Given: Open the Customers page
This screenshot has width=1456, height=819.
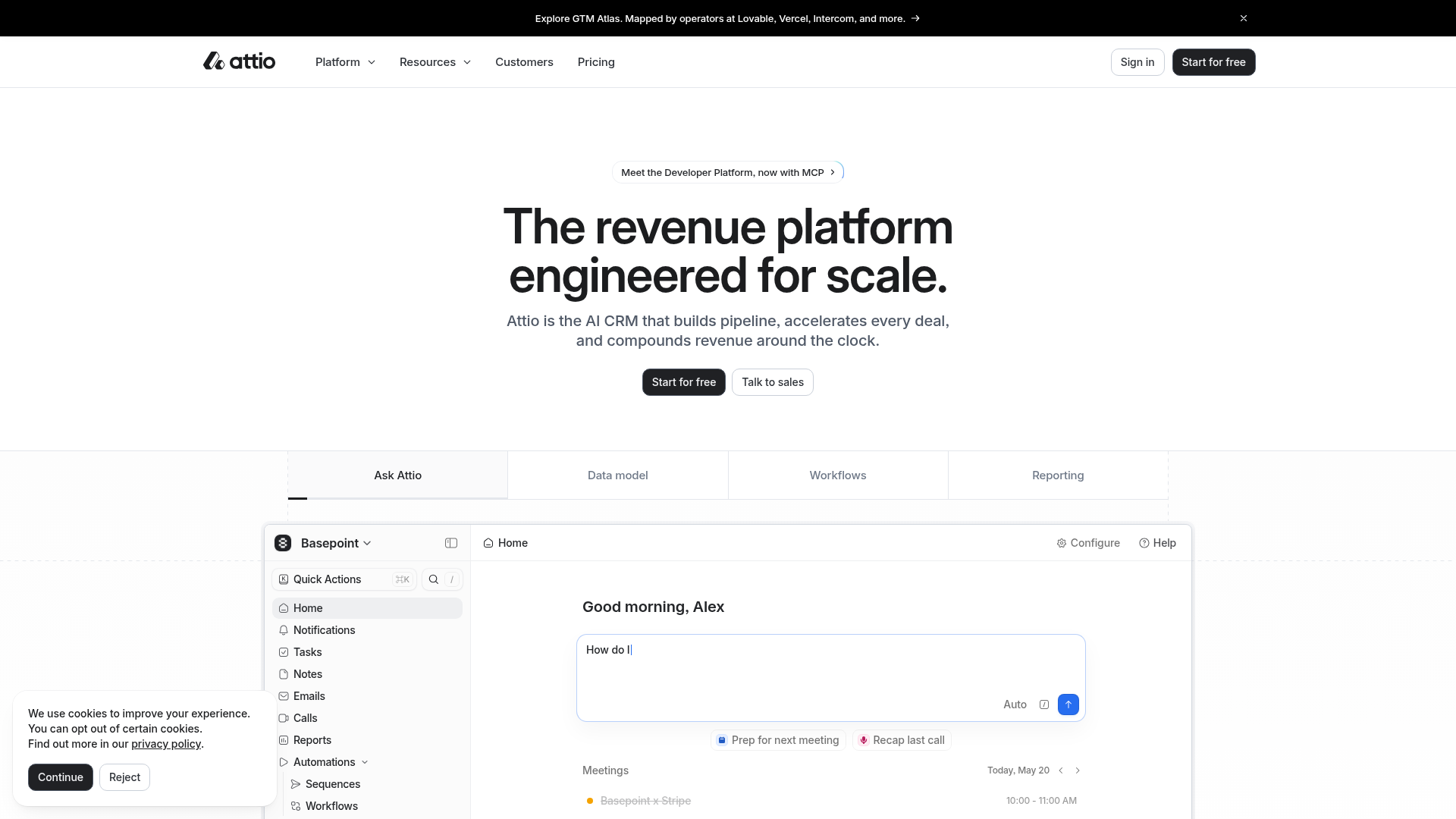Looking at the screenshot, I should (x=524, y=62).
